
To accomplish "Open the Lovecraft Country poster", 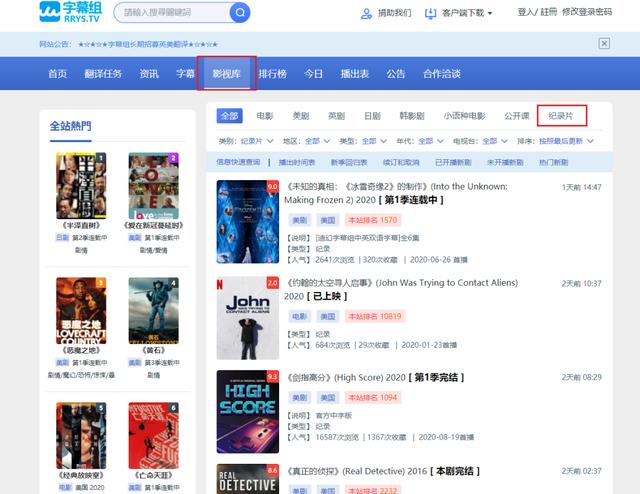I will (81, 311).
